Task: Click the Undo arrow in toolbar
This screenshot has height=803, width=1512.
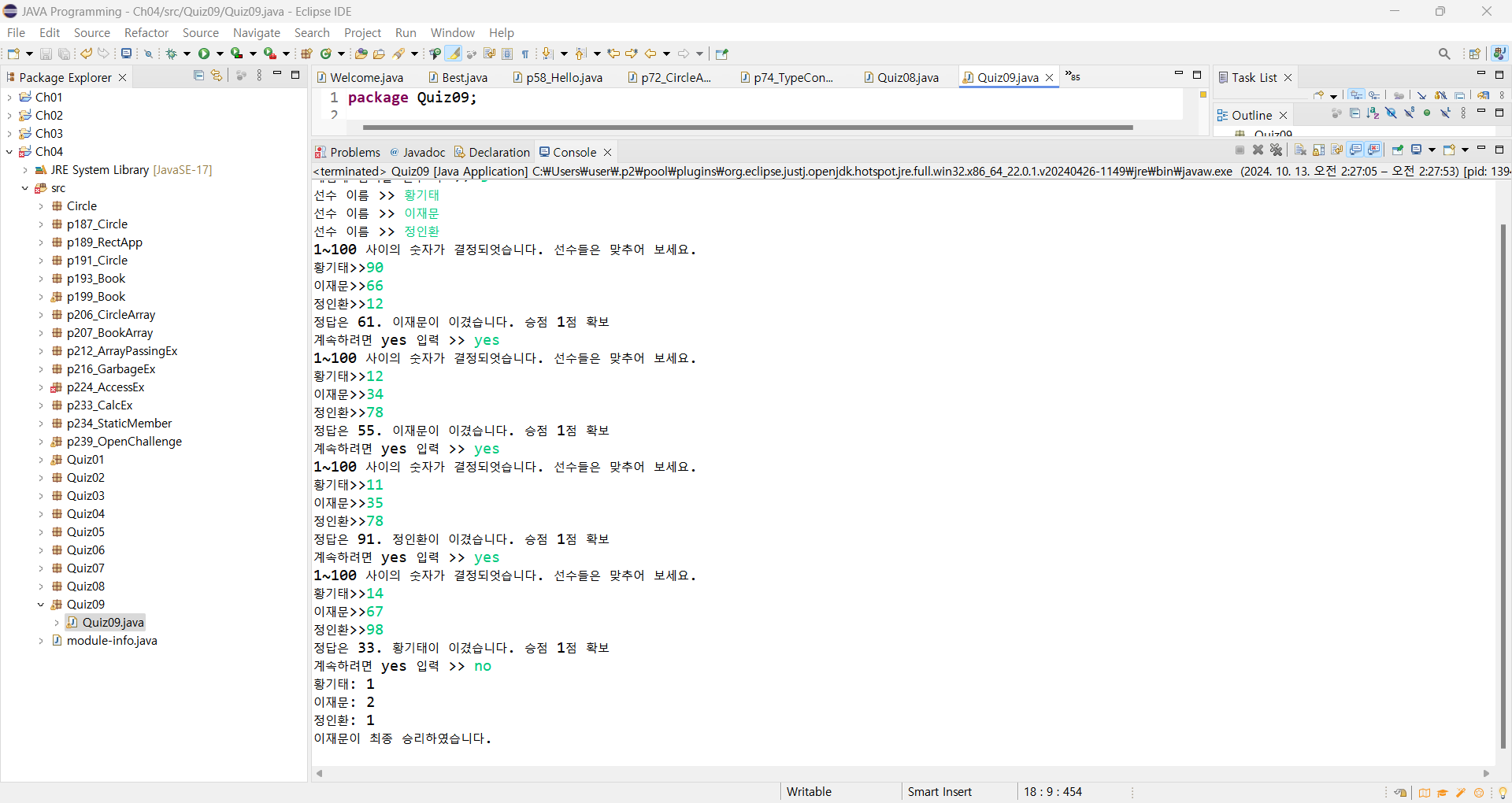Action: click(86, 54)
